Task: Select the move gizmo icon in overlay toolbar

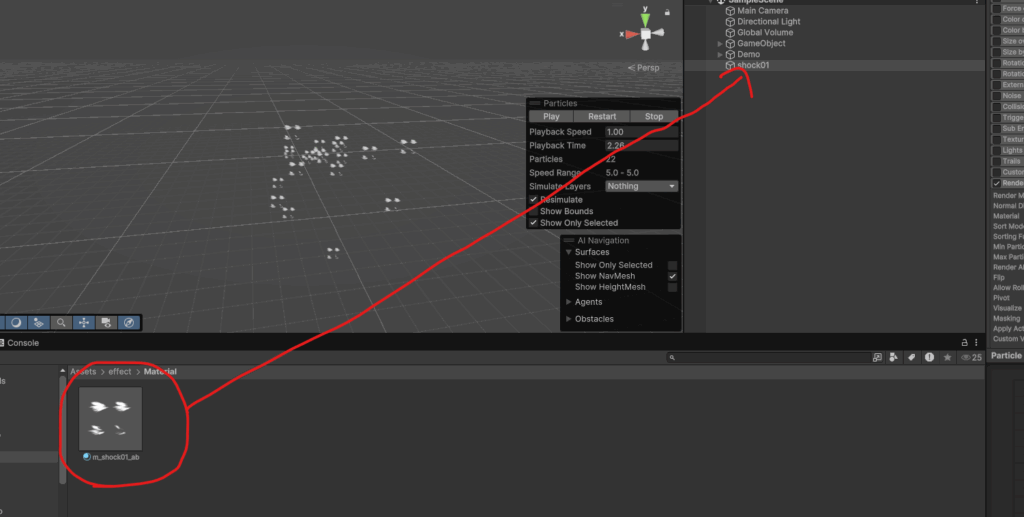Action: click(84, 323)
